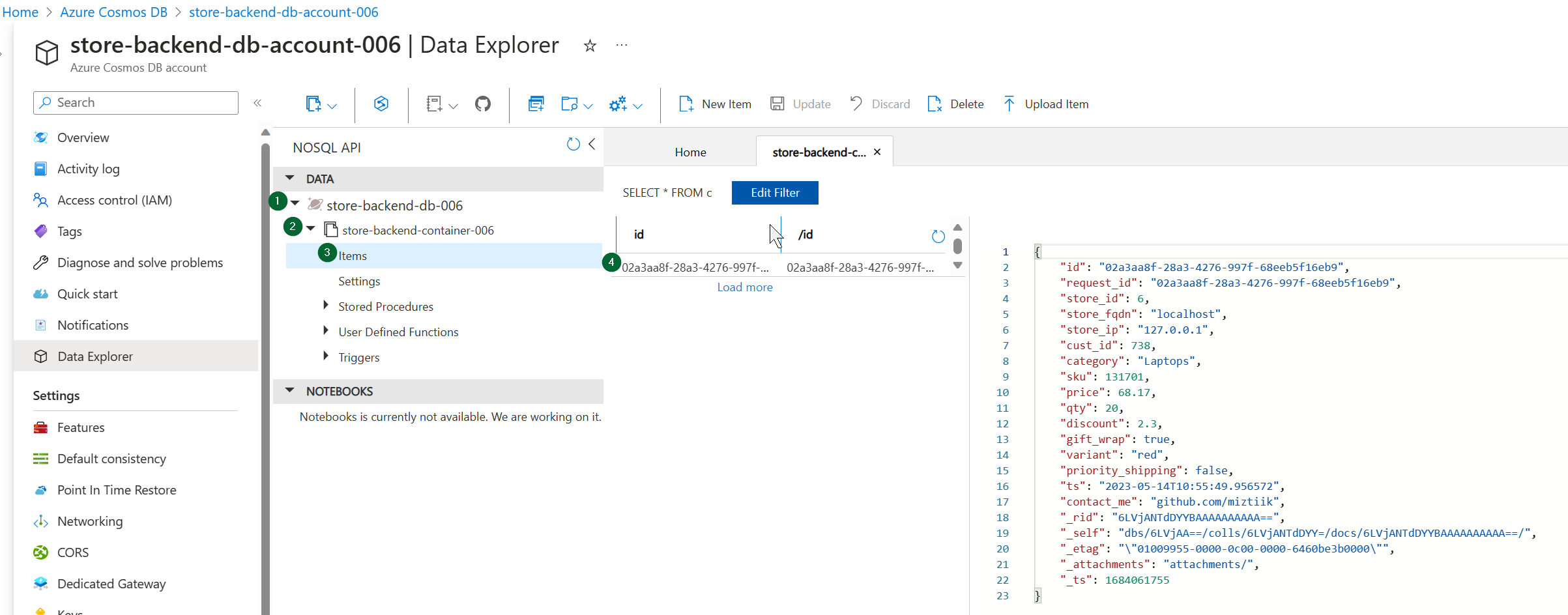Image resolution: width=1568 pixels, height=615 pixels.
Task: Open Activity log in left menu
Action: coord(89,169)
